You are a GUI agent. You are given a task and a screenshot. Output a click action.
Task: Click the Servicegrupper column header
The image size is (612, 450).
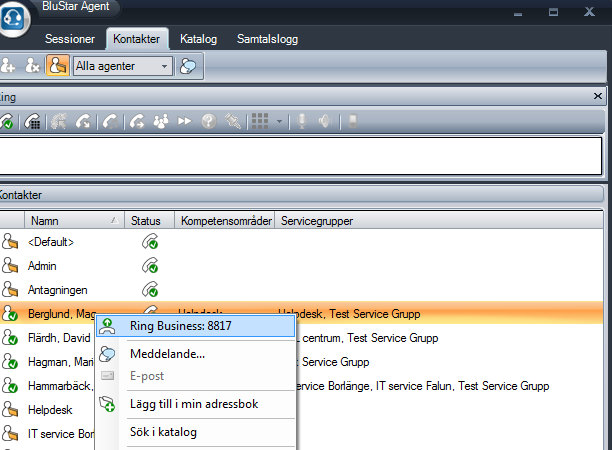[x=439, y=221]
